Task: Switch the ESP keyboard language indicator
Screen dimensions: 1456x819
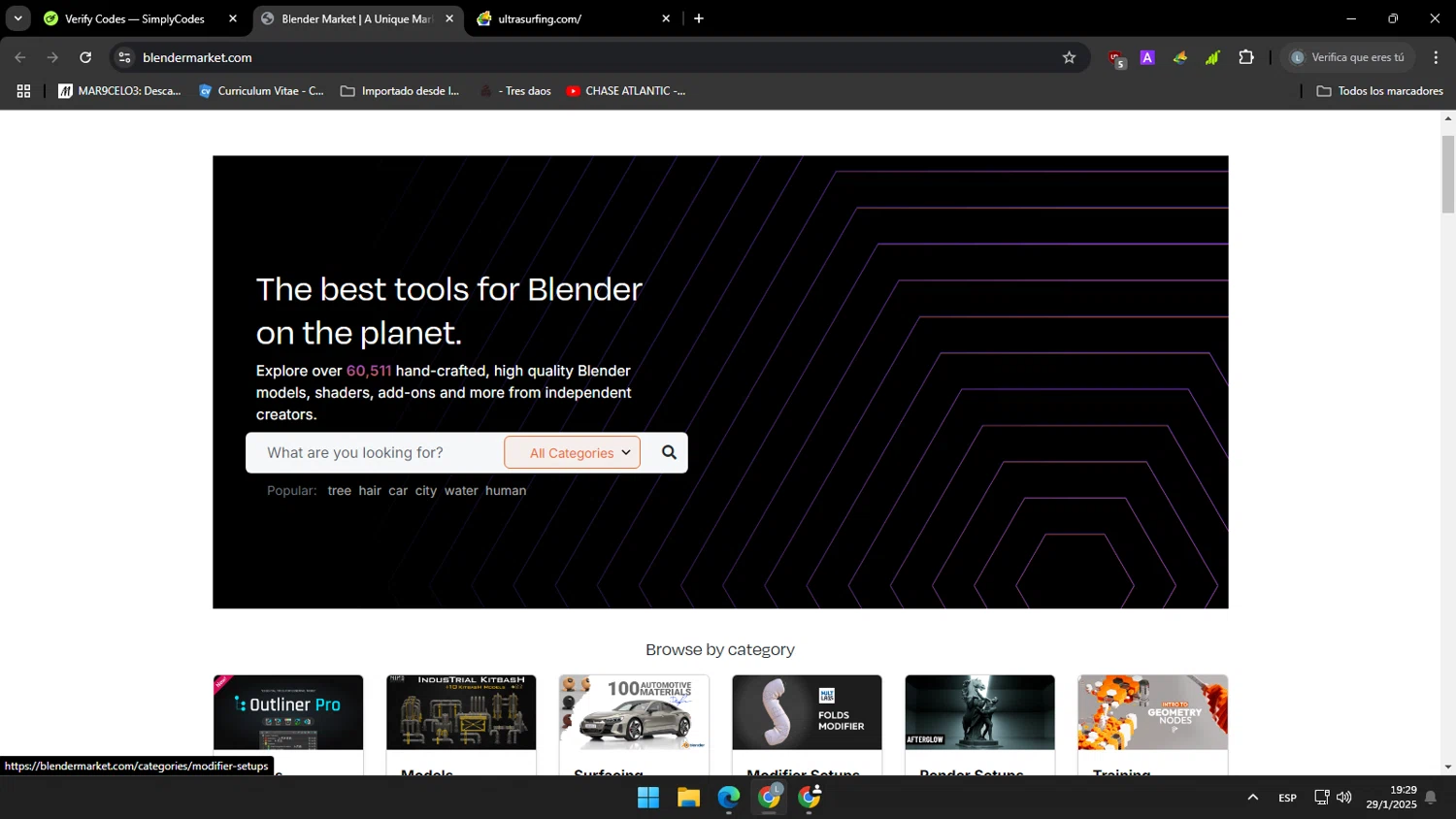Action: point(1287,798)
